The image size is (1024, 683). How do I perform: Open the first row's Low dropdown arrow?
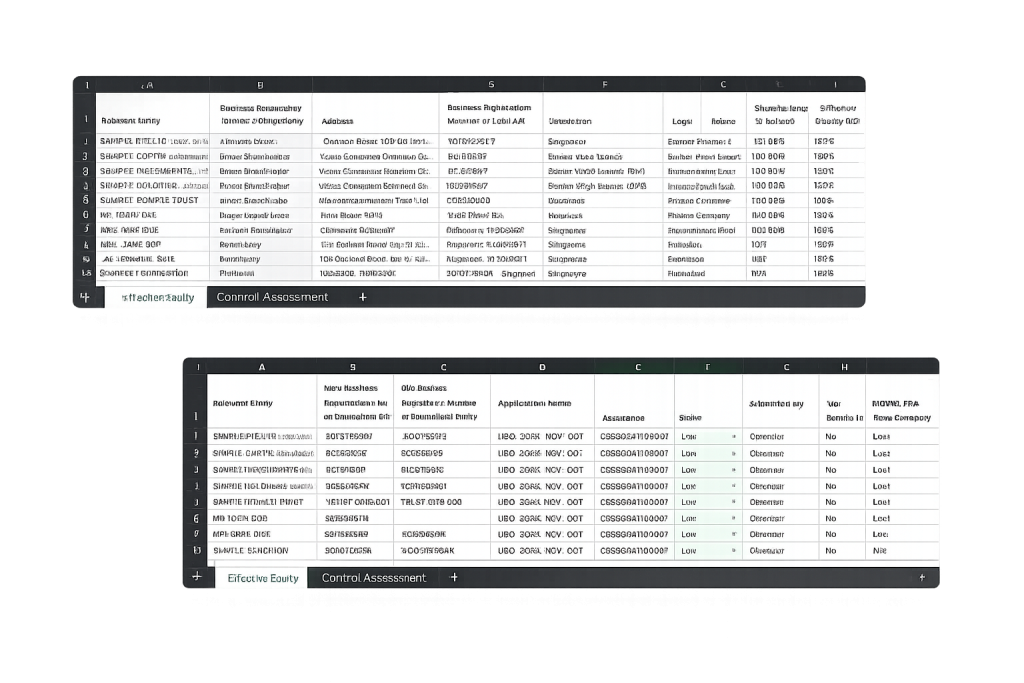pos(734,436)
